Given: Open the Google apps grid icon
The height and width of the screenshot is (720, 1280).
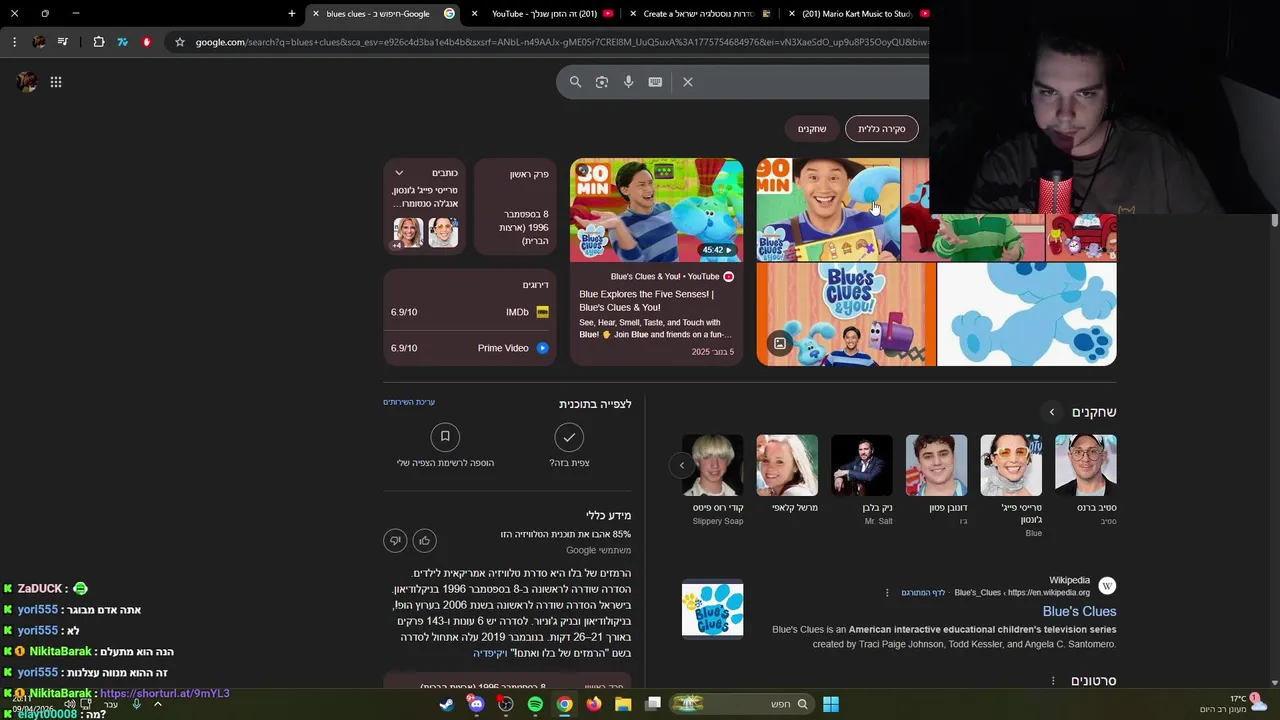Looking at the screenshot, I should [56, 82].
